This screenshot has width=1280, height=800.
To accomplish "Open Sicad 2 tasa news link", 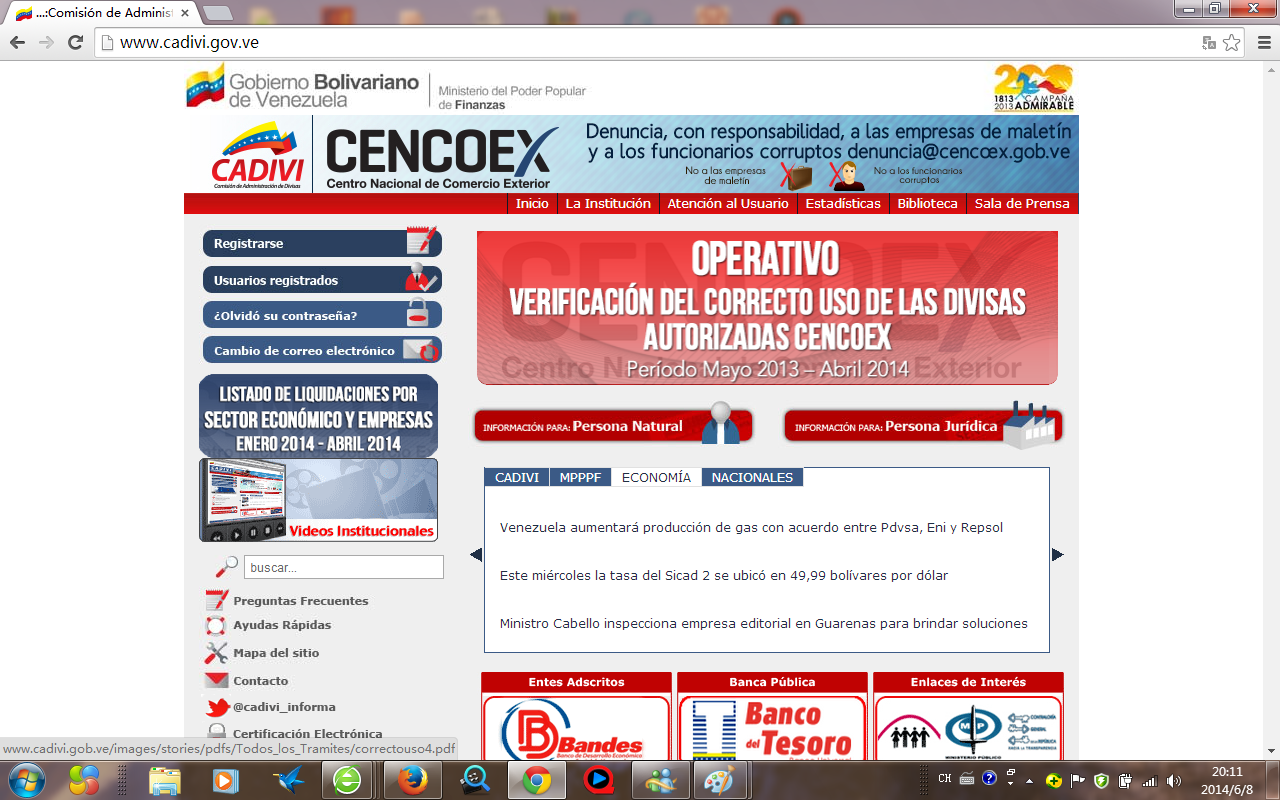I will point(724,575).
